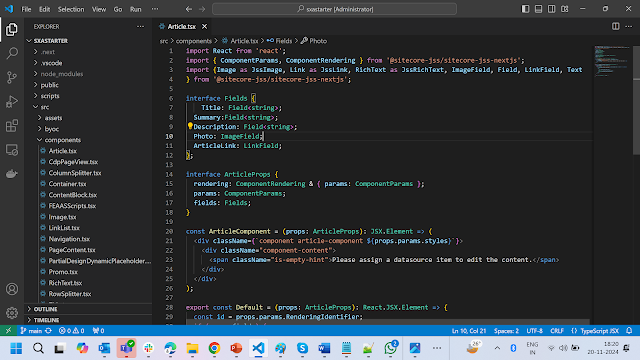Open the Windows Start menu

point(16,348)
